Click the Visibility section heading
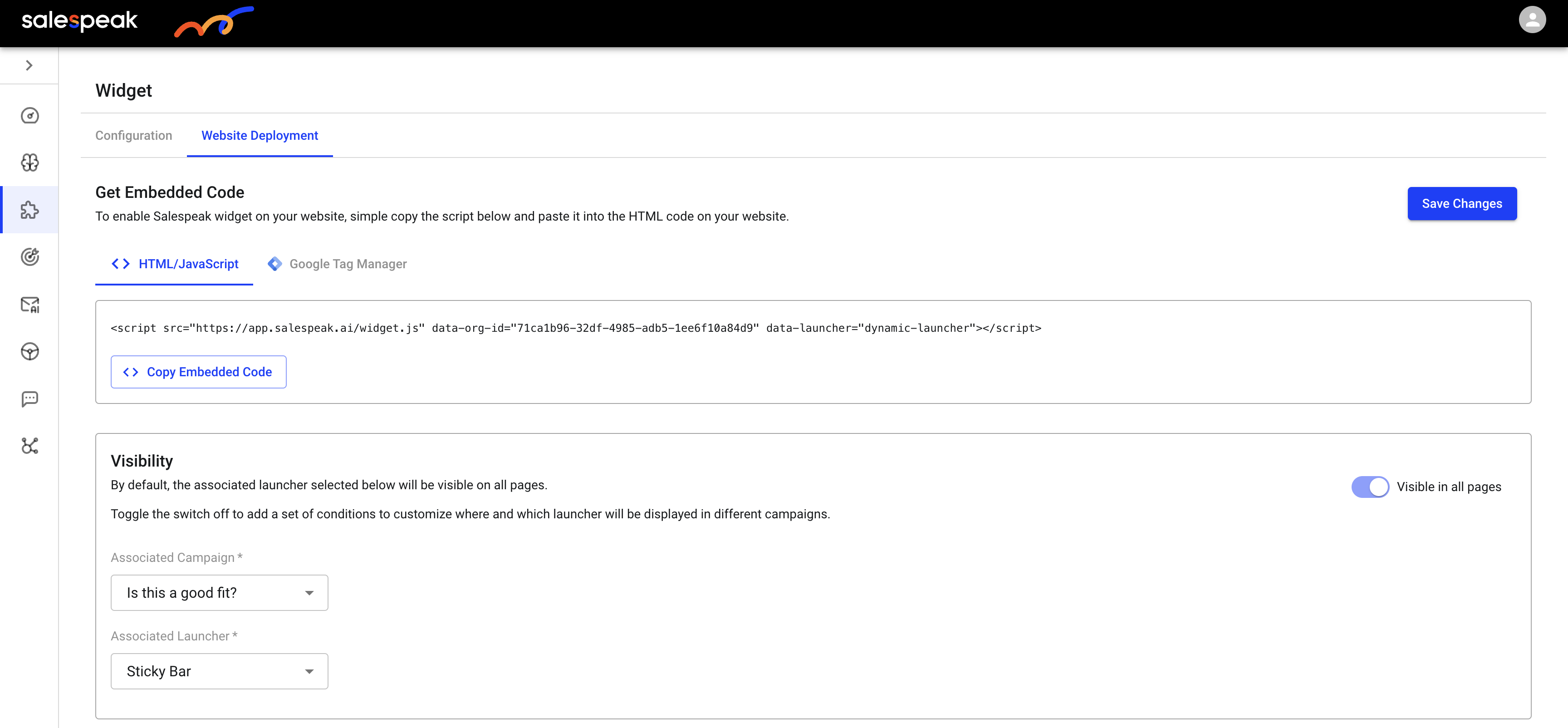This screenshot has height=728, width=1568. coord(142,461)
